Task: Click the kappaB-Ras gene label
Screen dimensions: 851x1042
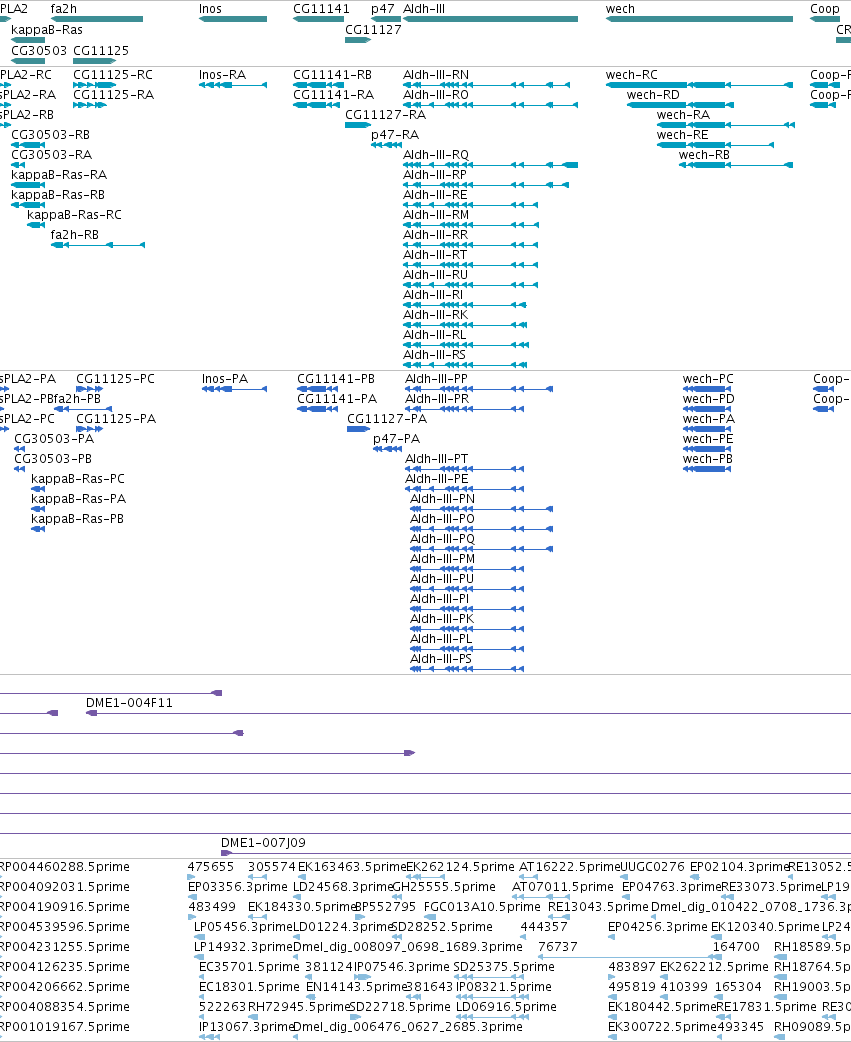Action: pos(47,30)
